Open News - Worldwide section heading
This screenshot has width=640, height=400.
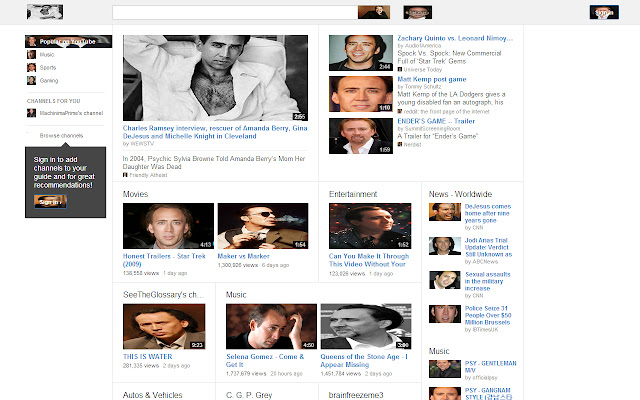pyautogui.click(x=460, y=194)
